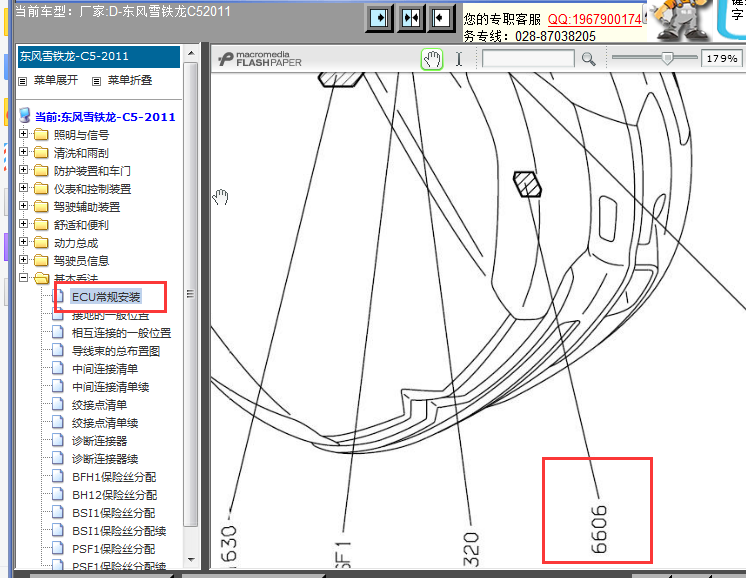This screenshot has width=746, height=578.
Task: Expand the 舒适和便利 folder
Action: point(23,224)
